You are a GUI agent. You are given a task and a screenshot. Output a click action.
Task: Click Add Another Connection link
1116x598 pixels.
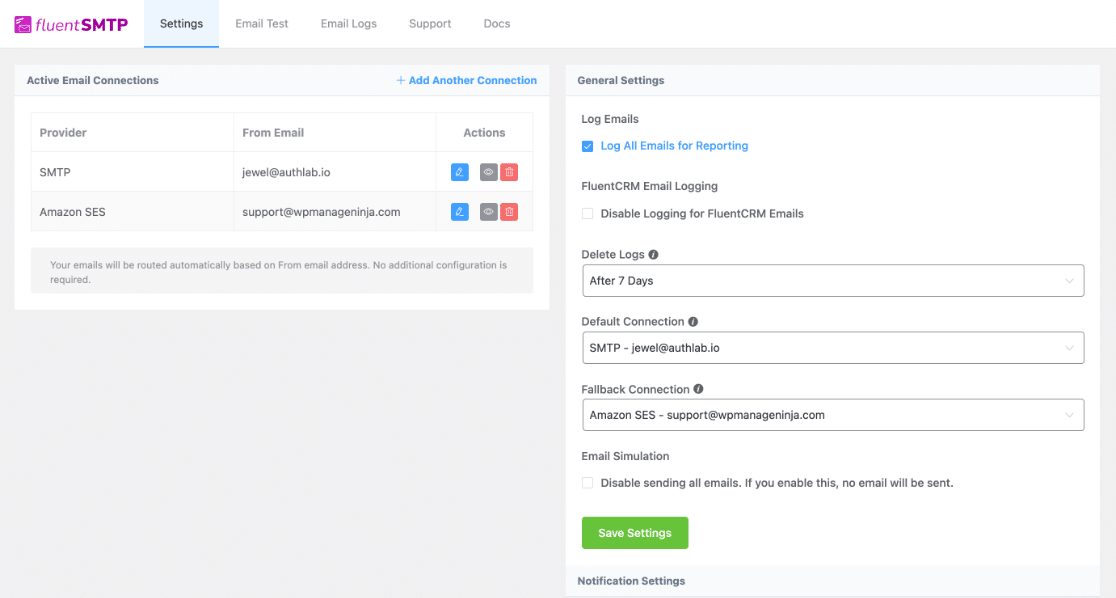(466, 80)
